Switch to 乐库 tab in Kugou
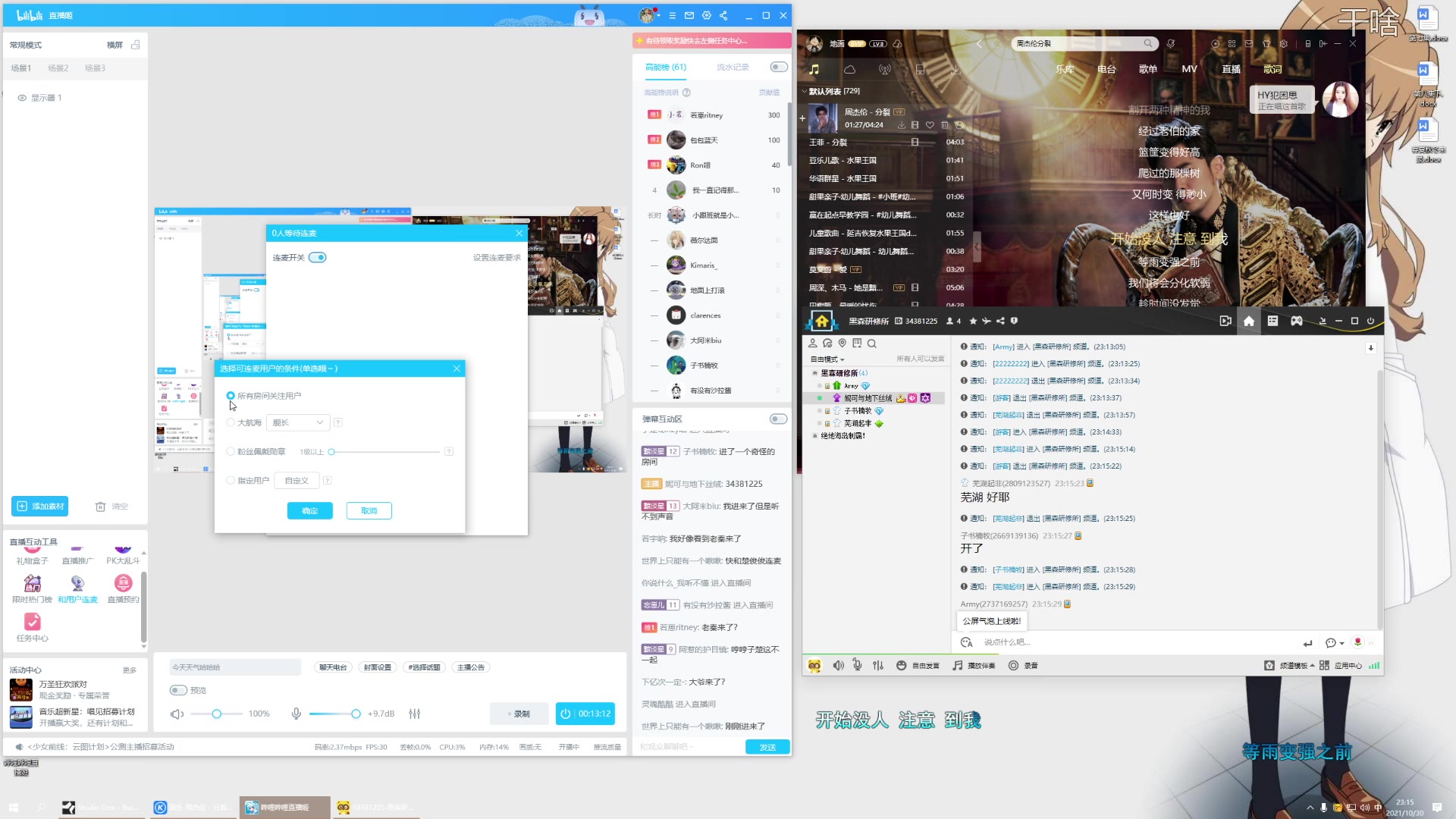The height and width of the screenshot is (819, 1456). [x=1065, y=69]
